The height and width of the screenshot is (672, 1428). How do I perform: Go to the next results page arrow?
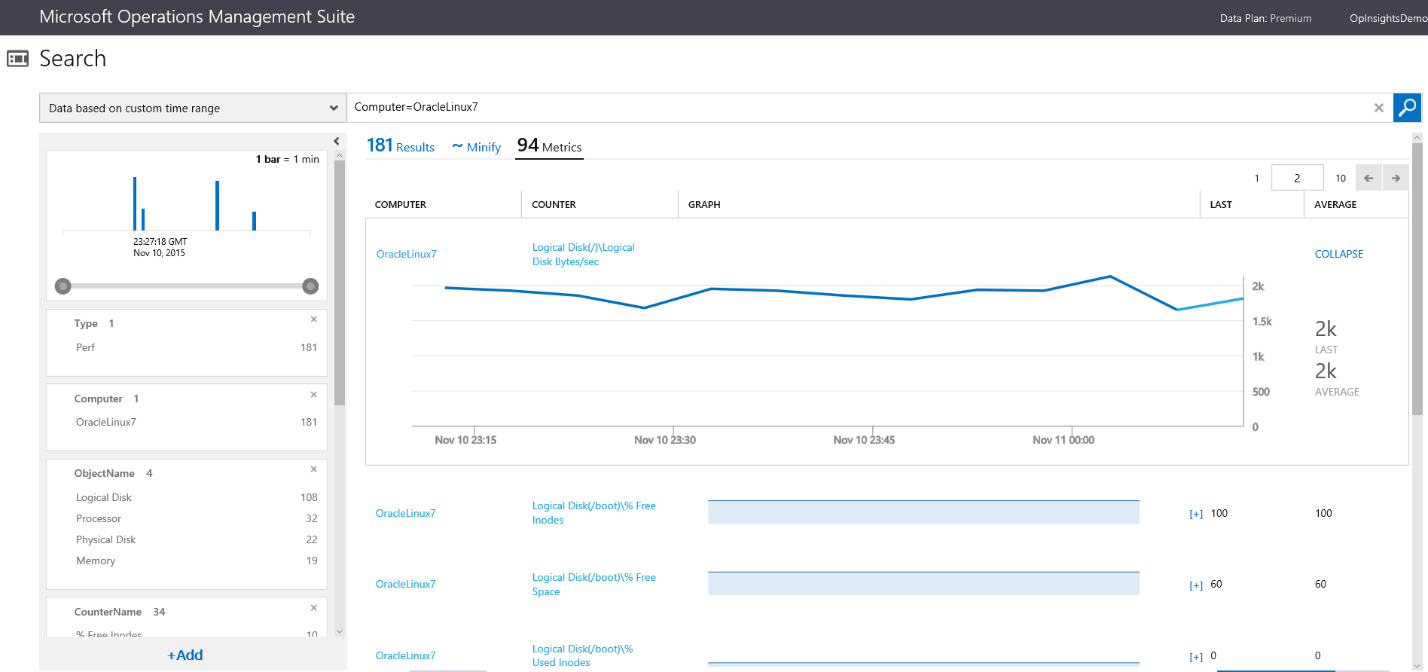[1396, 178]
